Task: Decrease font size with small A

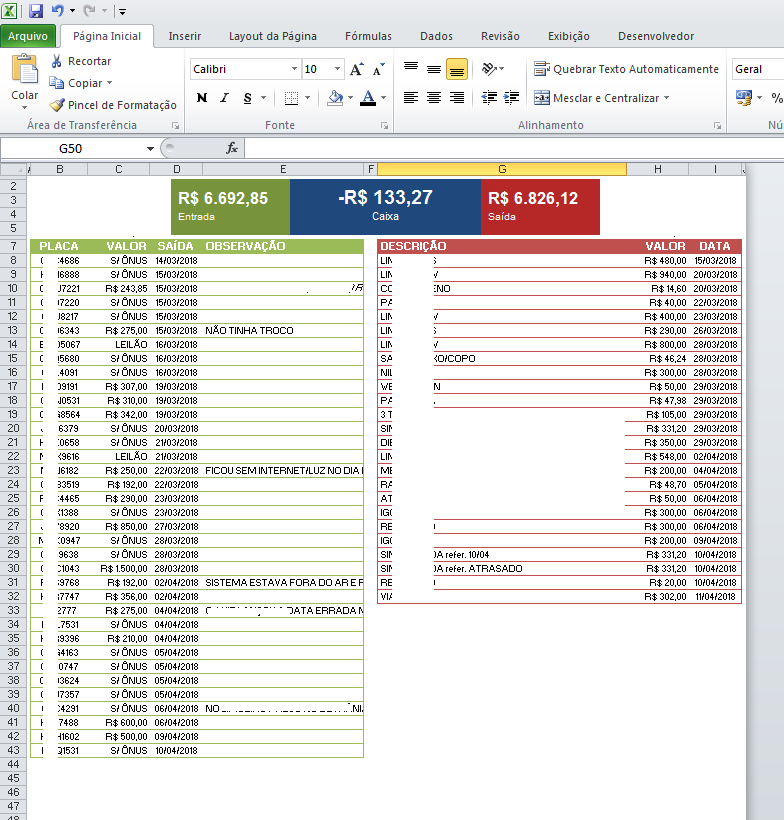Action: (378, 69)
